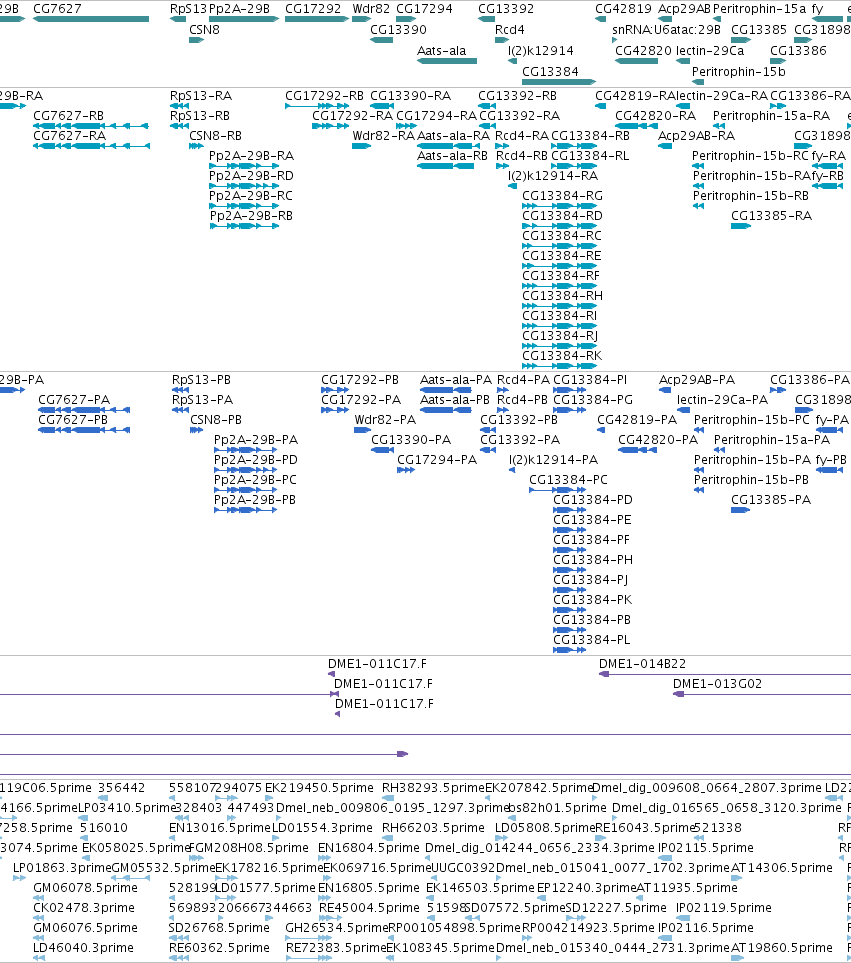Click the CG17294 gene label
The width and height of the screenshot is (851, 963).
tap(424, 9)
